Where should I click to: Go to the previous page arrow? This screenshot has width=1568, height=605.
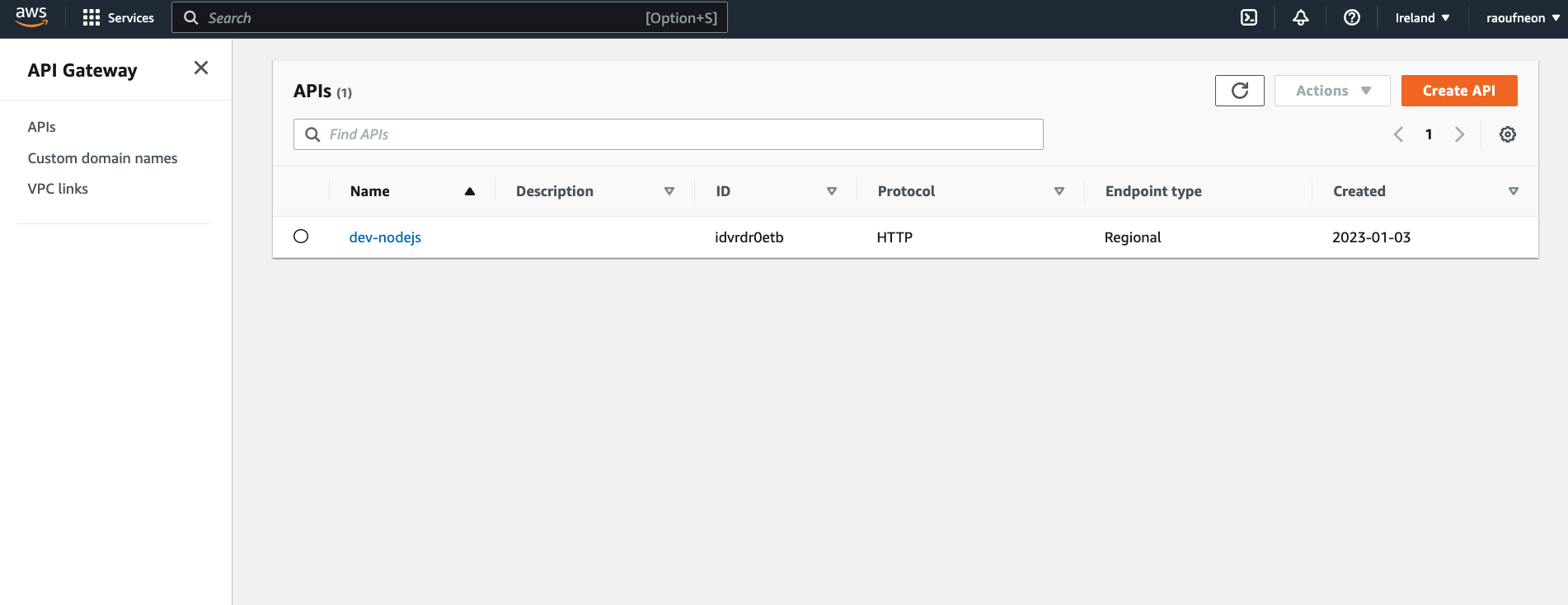[1398, 134]
